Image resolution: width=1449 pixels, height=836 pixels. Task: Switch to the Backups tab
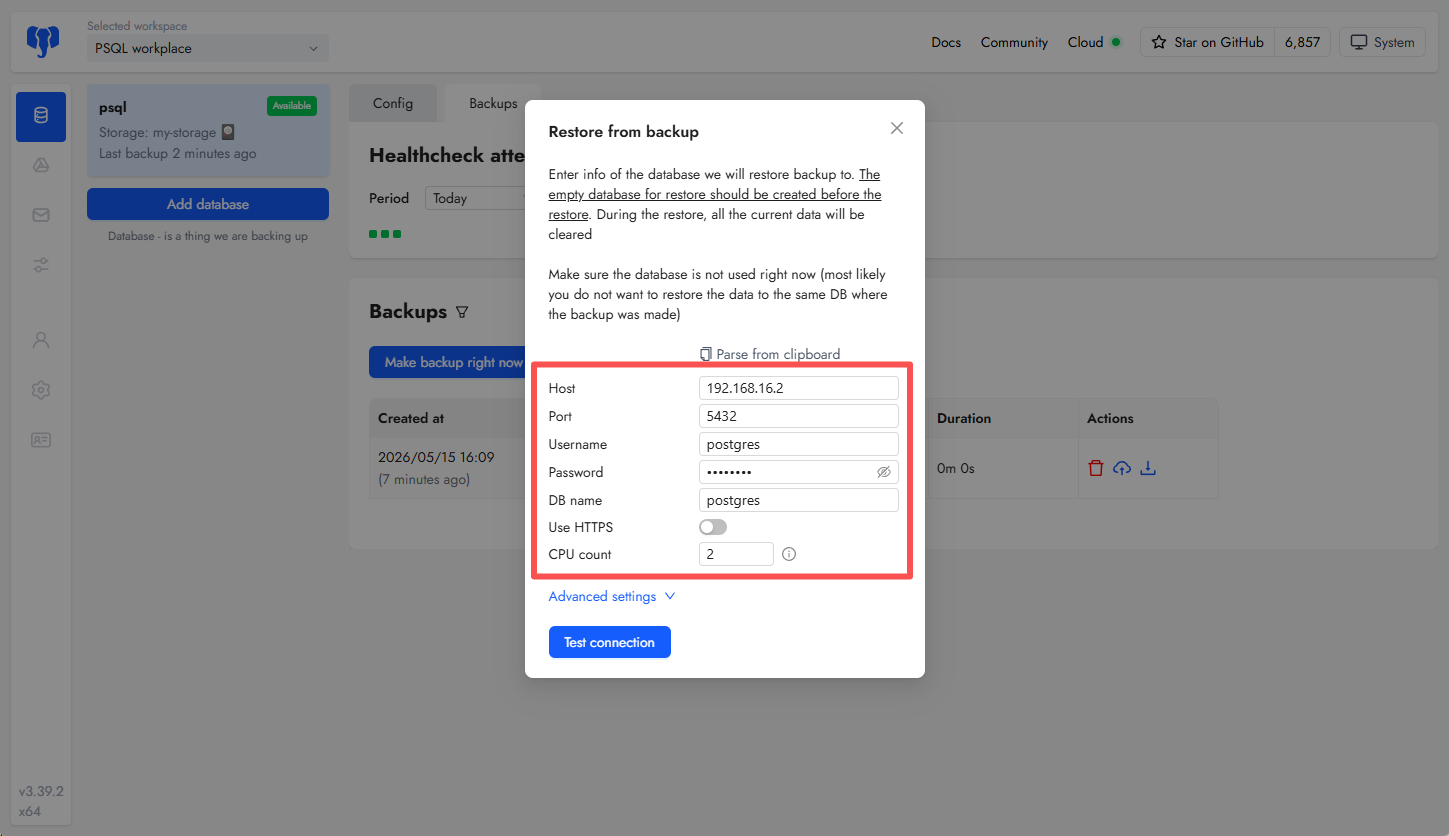coord(493,103)
